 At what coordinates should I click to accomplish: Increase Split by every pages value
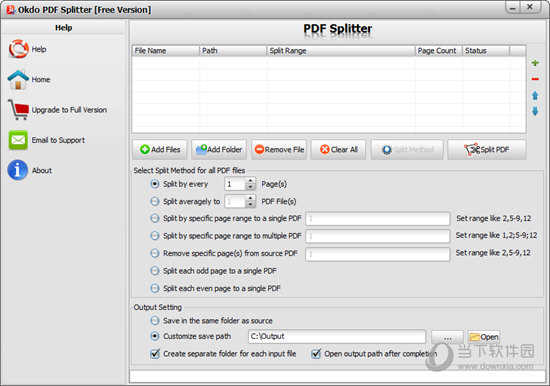pos(250,181)
